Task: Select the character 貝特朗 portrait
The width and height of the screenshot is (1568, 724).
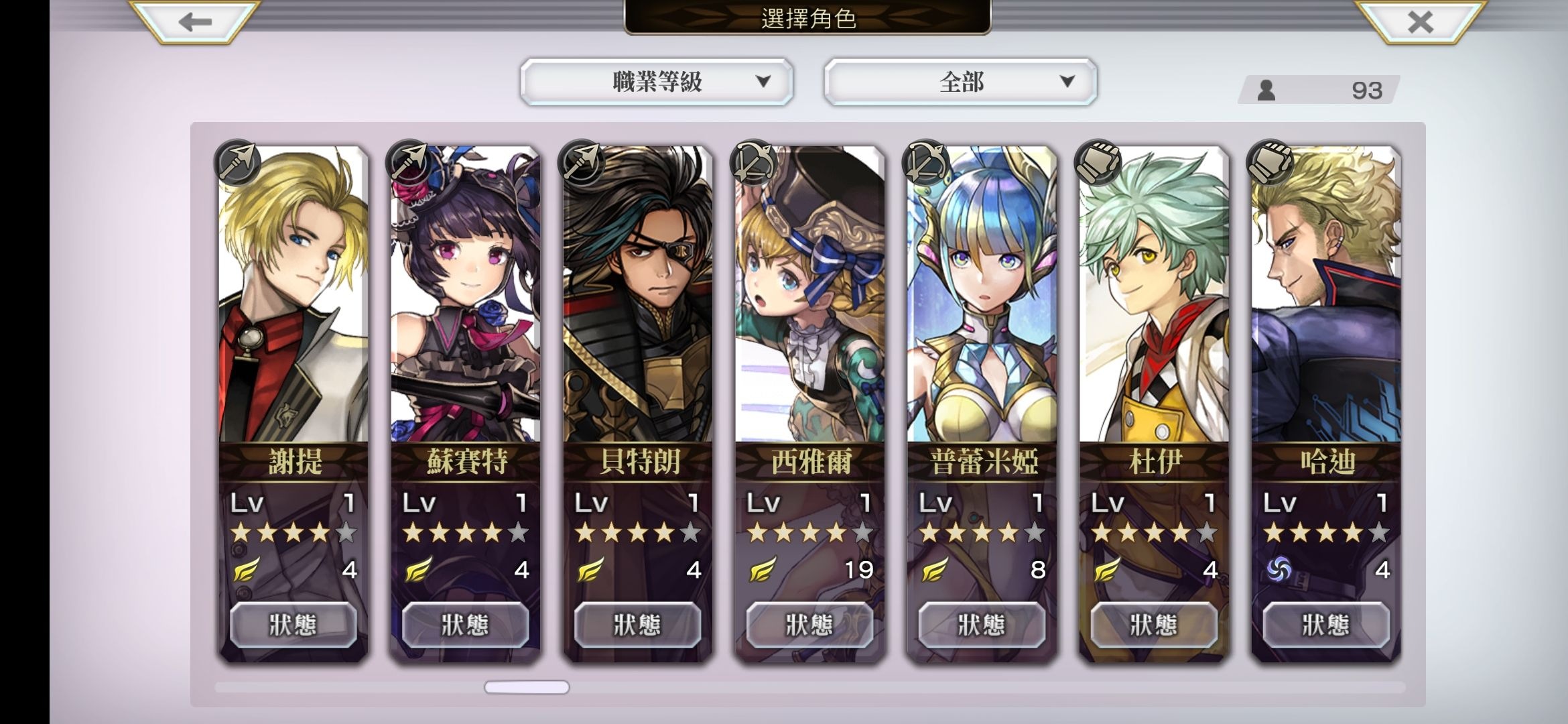Action: pos(638,295)
